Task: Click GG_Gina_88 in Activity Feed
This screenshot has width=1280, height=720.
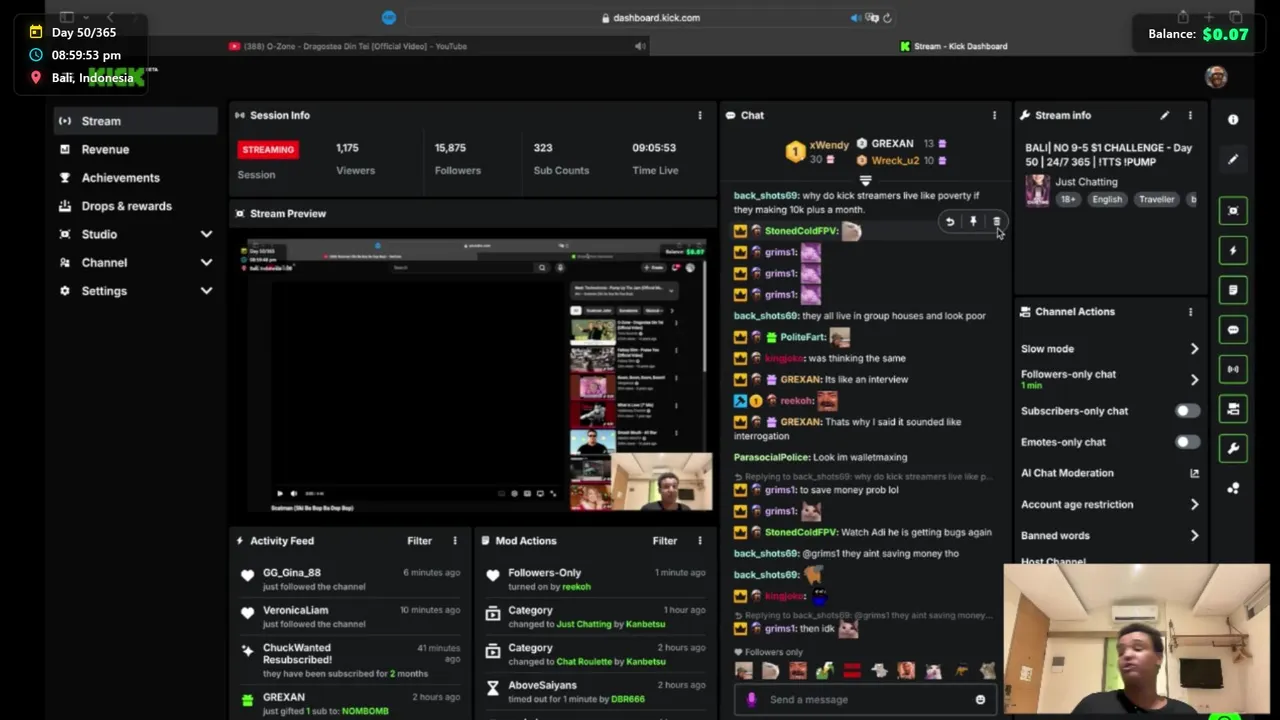Action: tap(292, 573)
